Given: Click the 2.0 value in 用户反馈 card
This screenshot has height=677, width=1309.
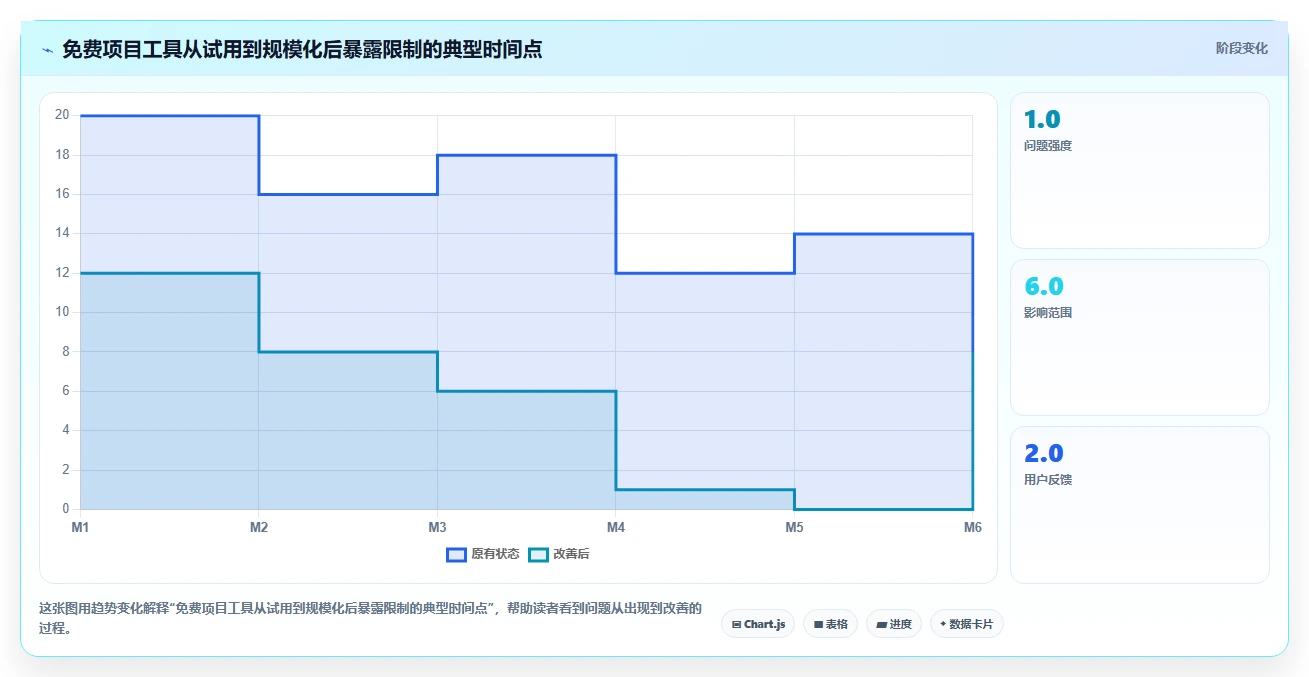Looking at the screenshot, I should [x=1044, y=454].
